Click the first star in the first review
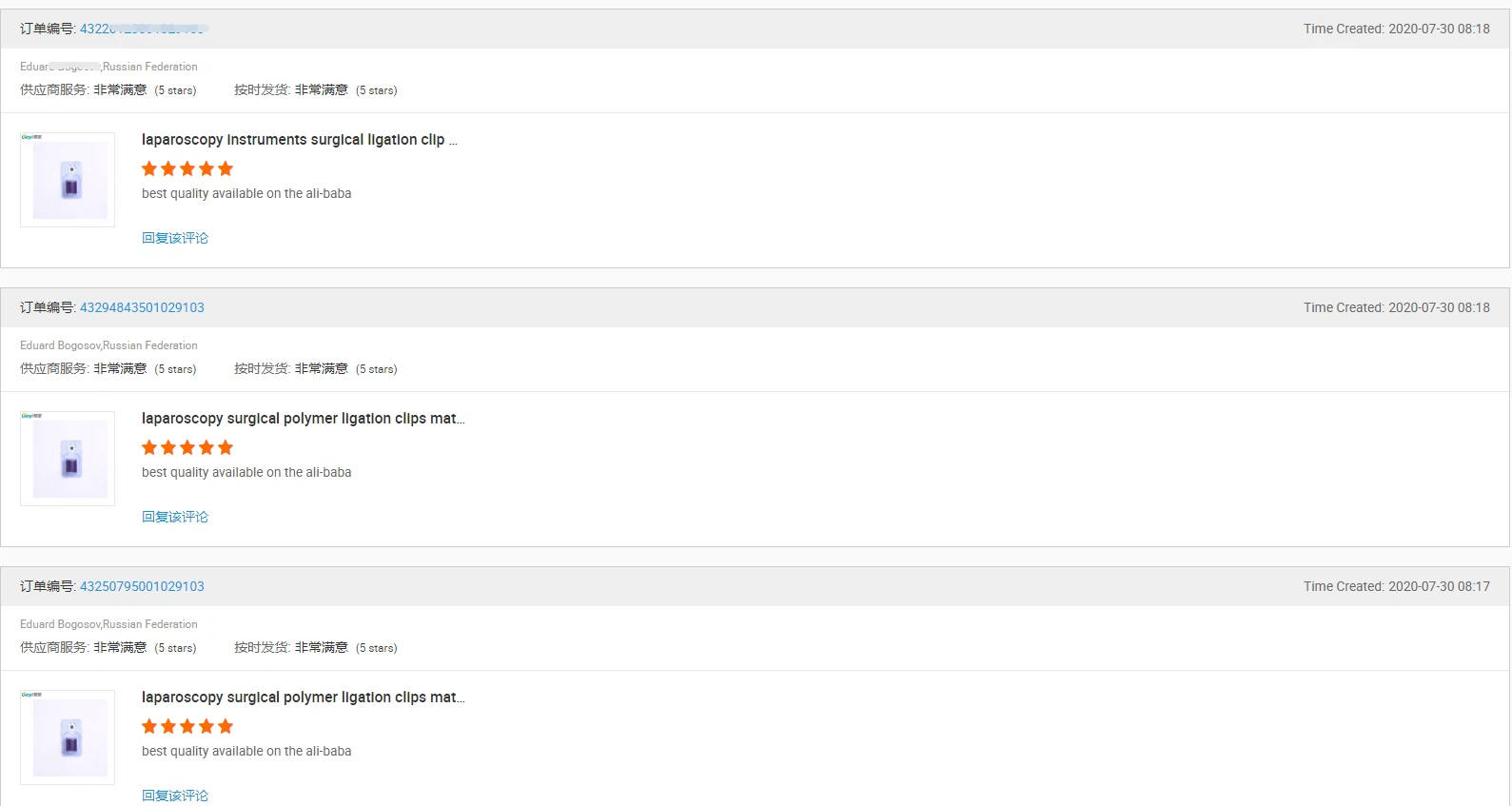 pos(149,168)
